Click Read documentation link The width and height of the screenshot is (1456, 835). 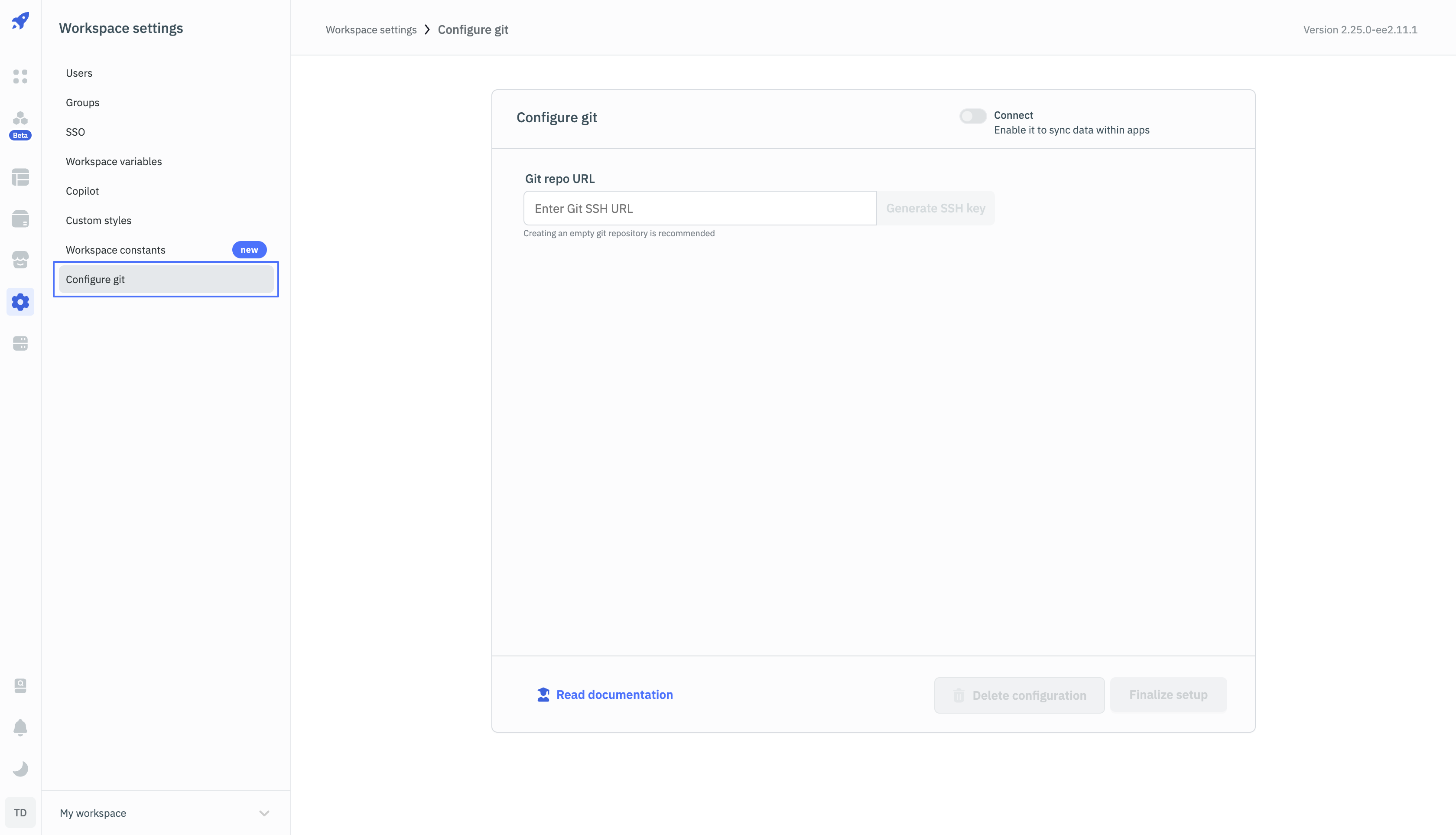coord(614,695)
